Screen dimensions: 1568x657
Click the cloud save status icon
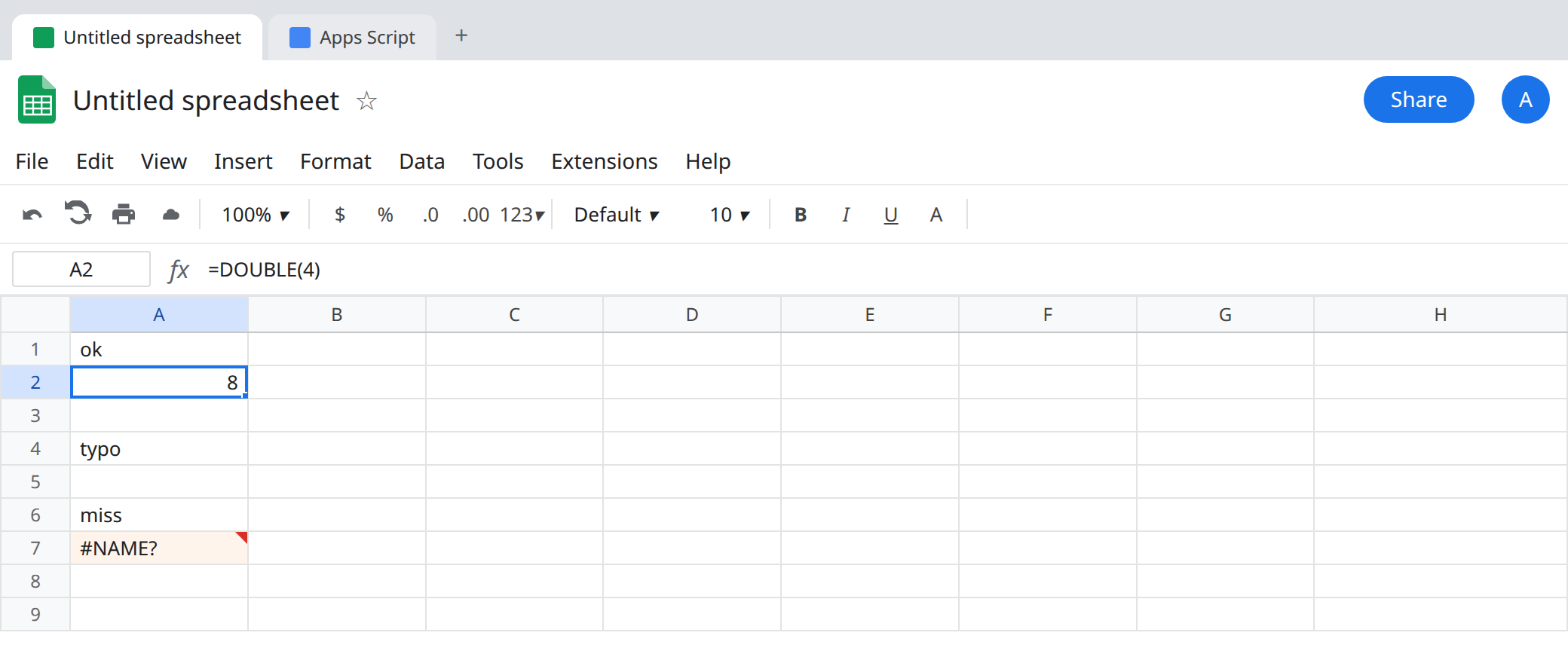click(x=171, y=215)
